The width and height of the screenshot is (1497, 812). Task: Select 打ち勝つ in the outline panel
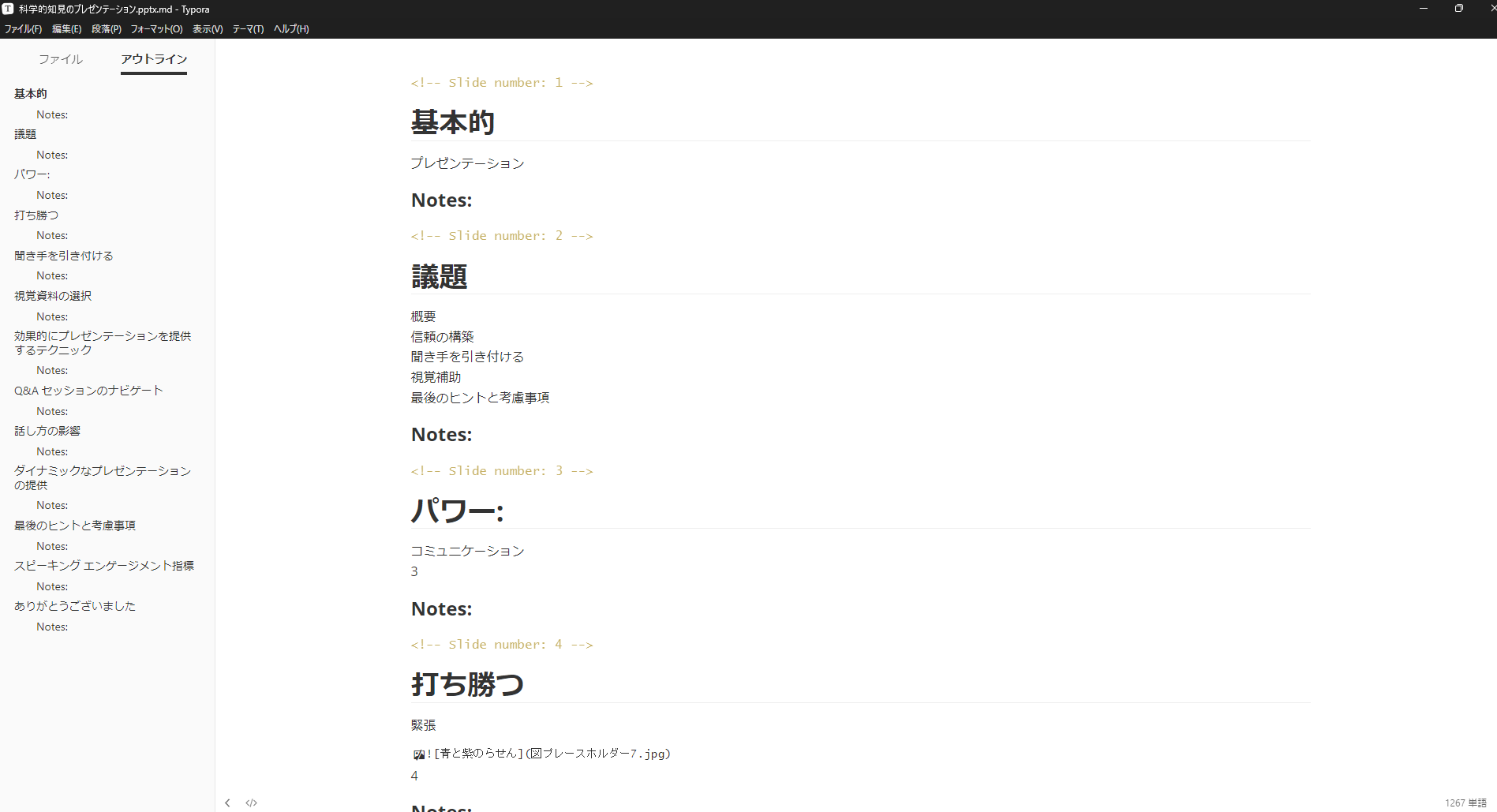point(36,215)
